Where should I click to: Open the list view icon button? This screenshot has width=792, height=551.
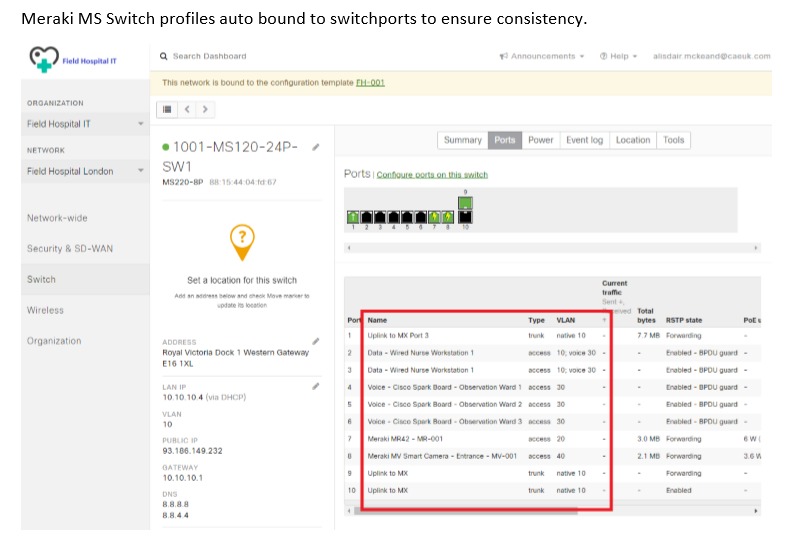tap(167, 109)
